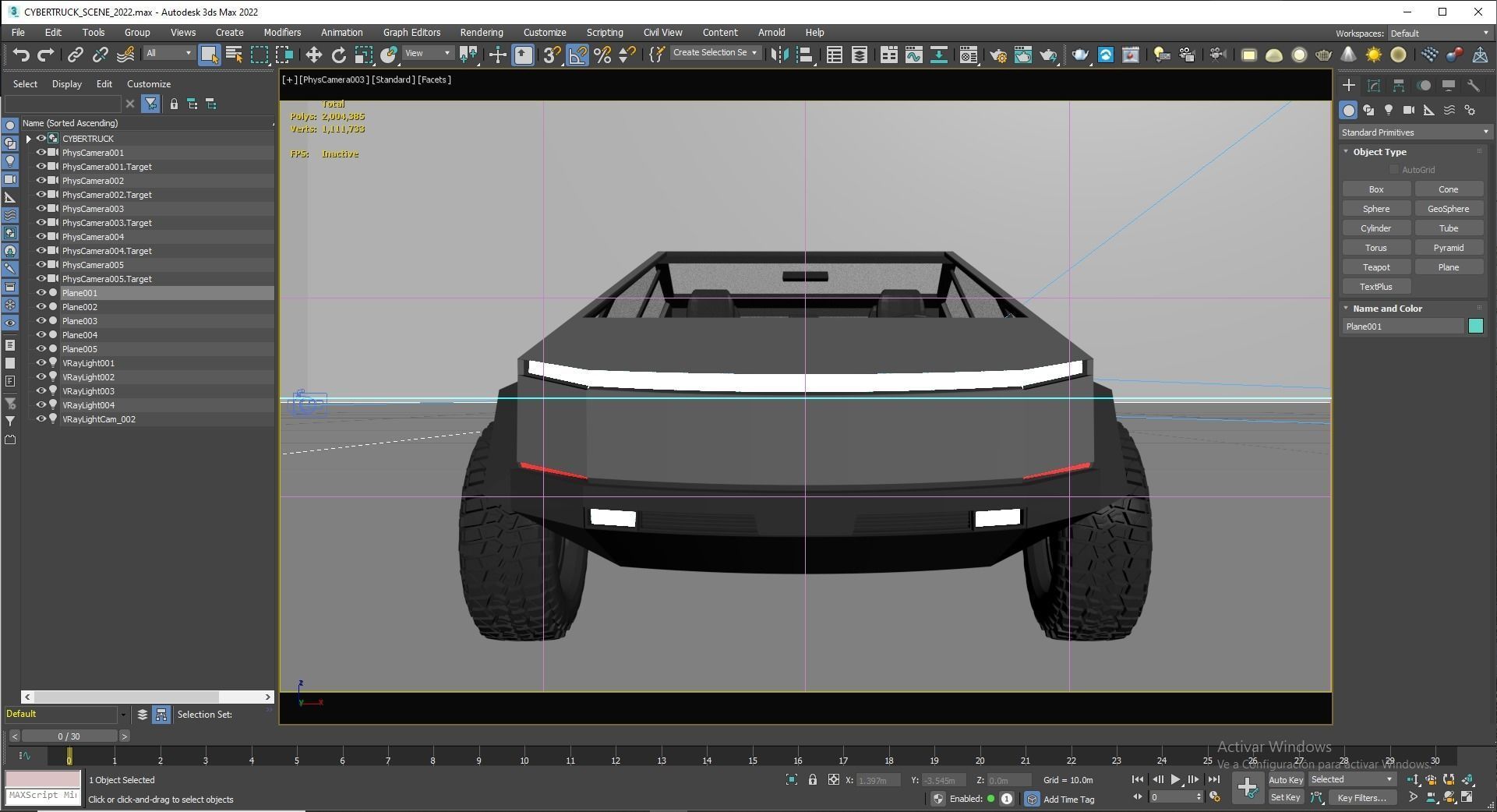This screenshot has width=1497, height=812.
Task: Activate the Select and Link tool
Action: (x=75, y=55)
